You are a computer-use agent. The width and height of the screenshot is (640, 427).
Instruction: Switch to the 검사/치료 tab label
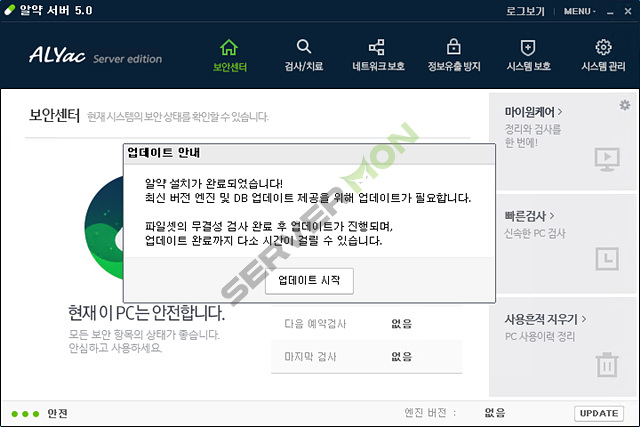304,66
